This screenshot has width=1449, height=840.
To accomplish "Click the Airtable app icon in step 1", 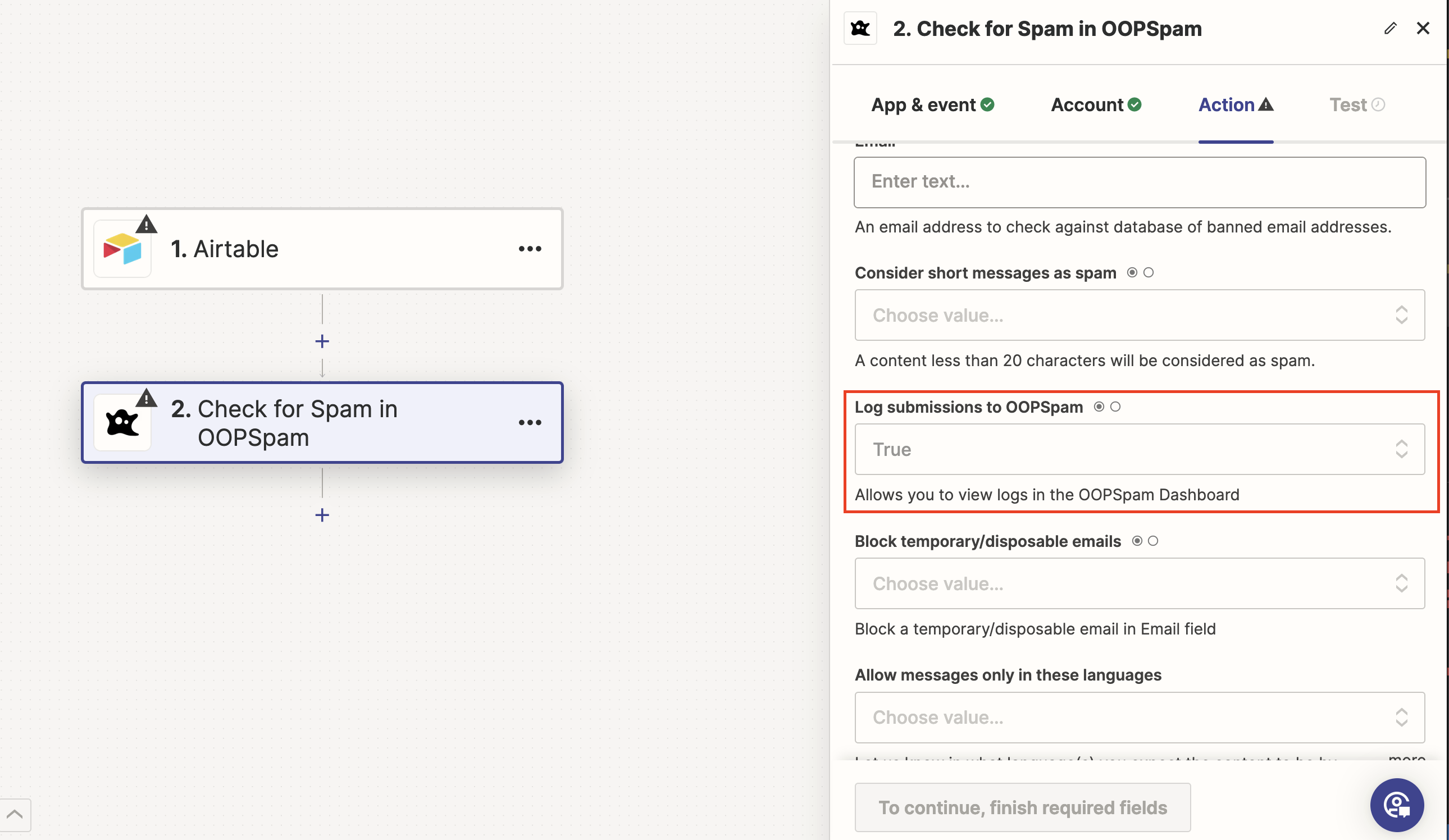I will [x=122, y=249].
